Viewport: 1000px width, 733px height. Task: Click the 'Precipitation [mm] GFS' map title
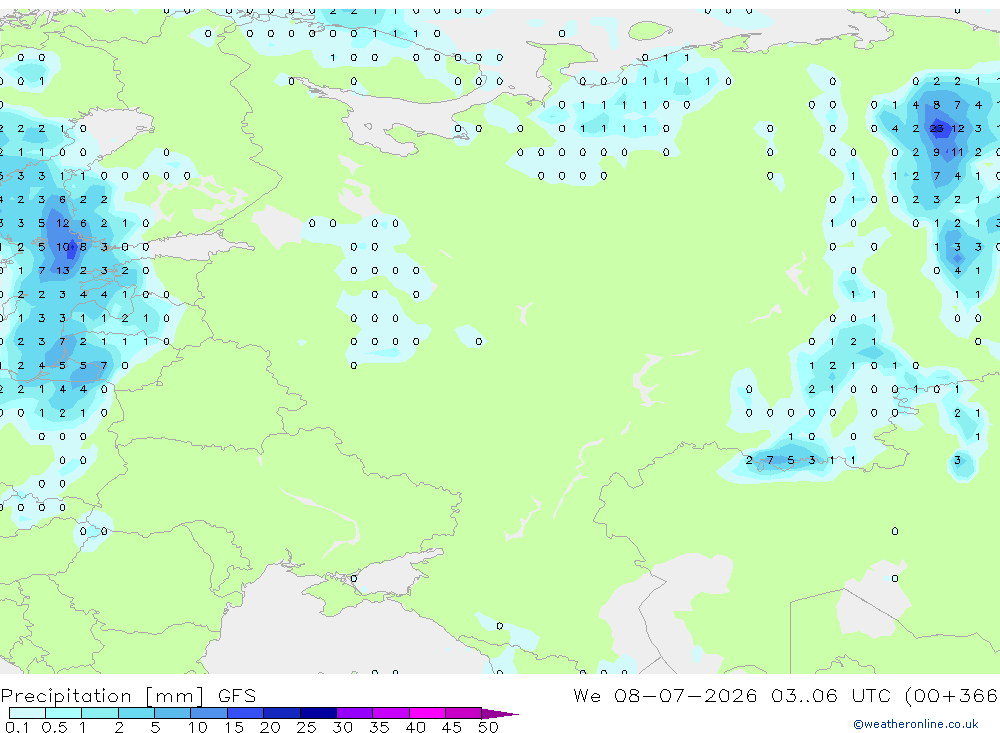[x=128, y=695]
